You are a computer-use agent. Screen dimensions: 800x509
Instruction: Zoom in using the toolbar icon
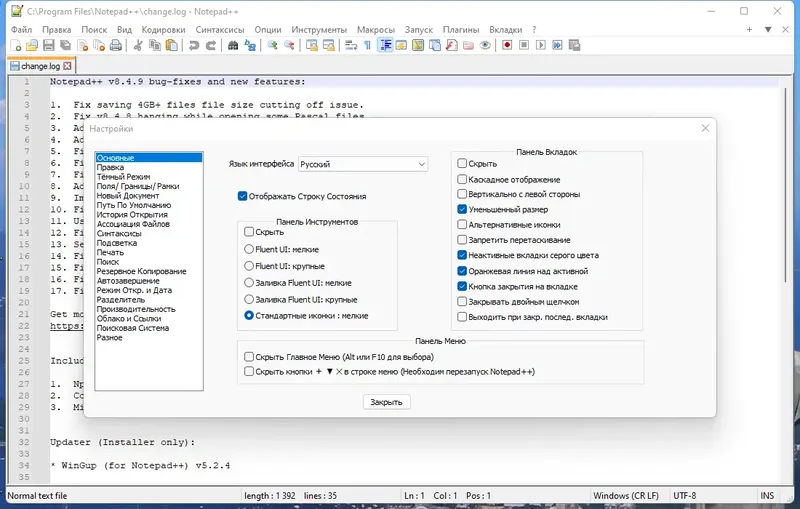[x=272, y=45]
